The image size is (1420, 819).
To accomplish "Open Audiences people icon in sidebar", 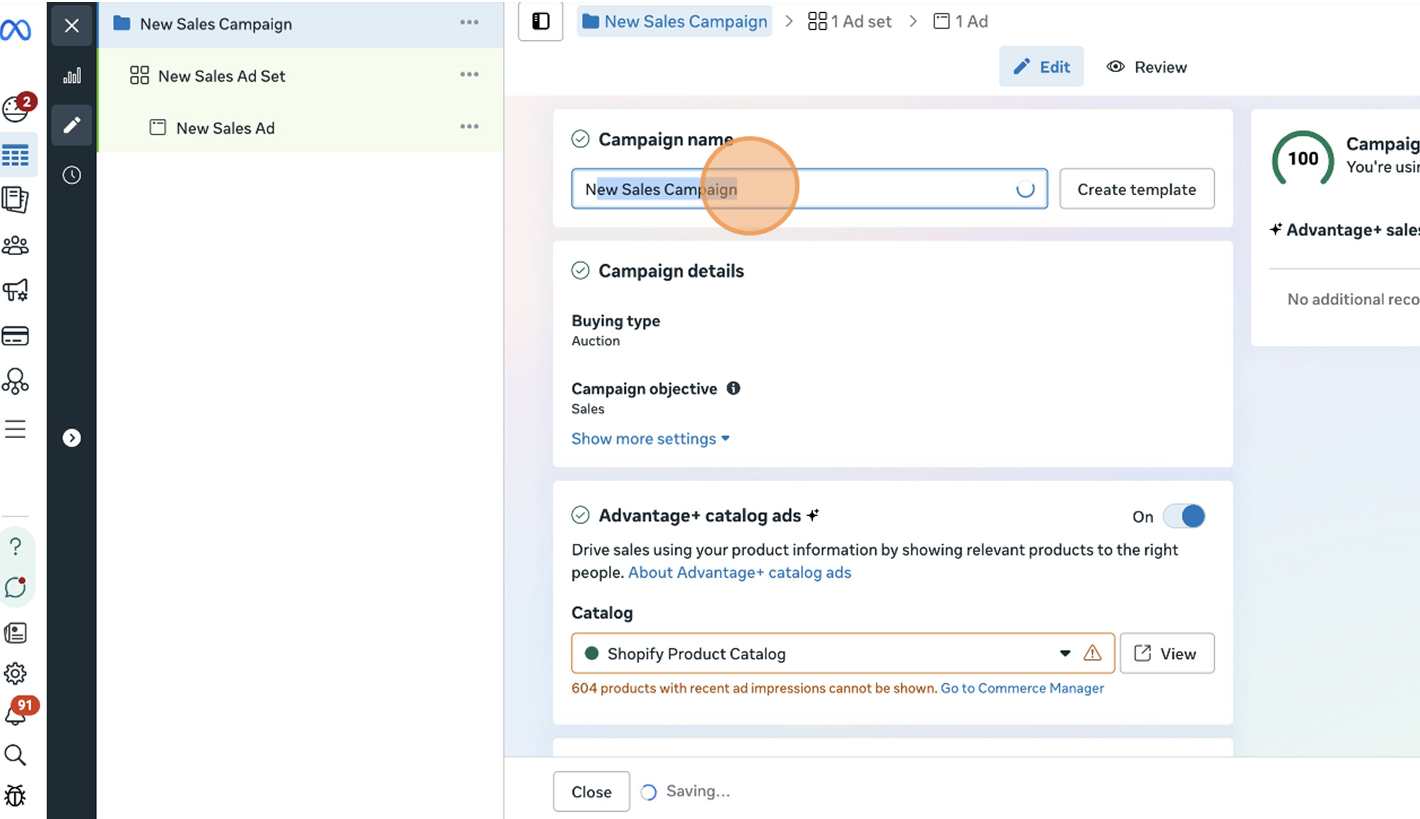I will (16, 245).
